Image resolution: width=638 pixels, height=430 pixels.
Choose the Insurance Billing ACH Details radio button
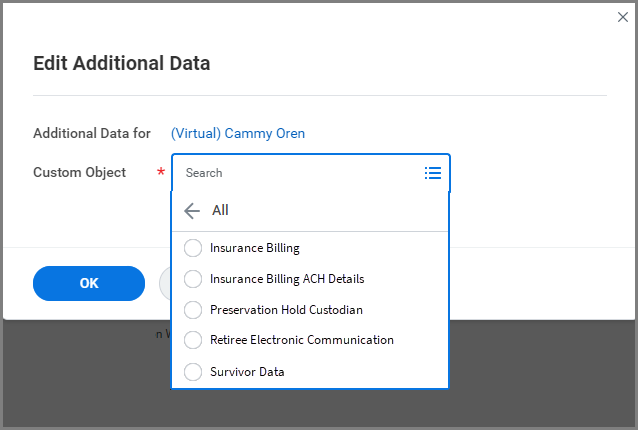pos(193,279)
